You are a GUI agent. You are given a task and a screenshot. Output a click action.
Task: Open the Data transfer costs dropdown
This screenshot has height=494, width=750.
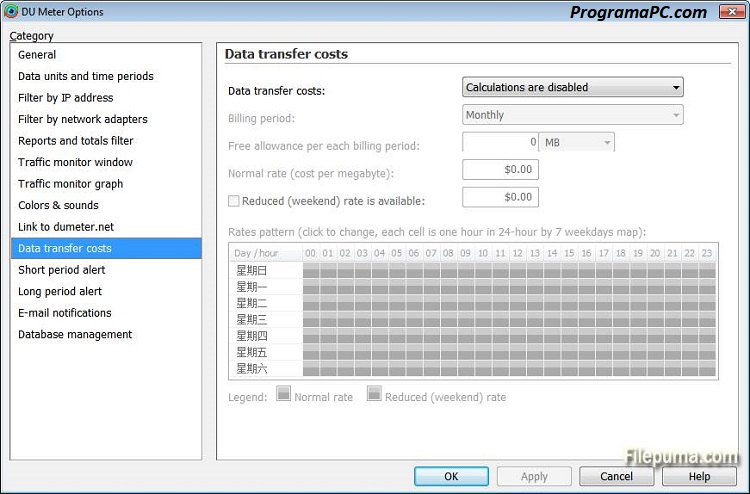pyautogui.click(x=573, y=87)
